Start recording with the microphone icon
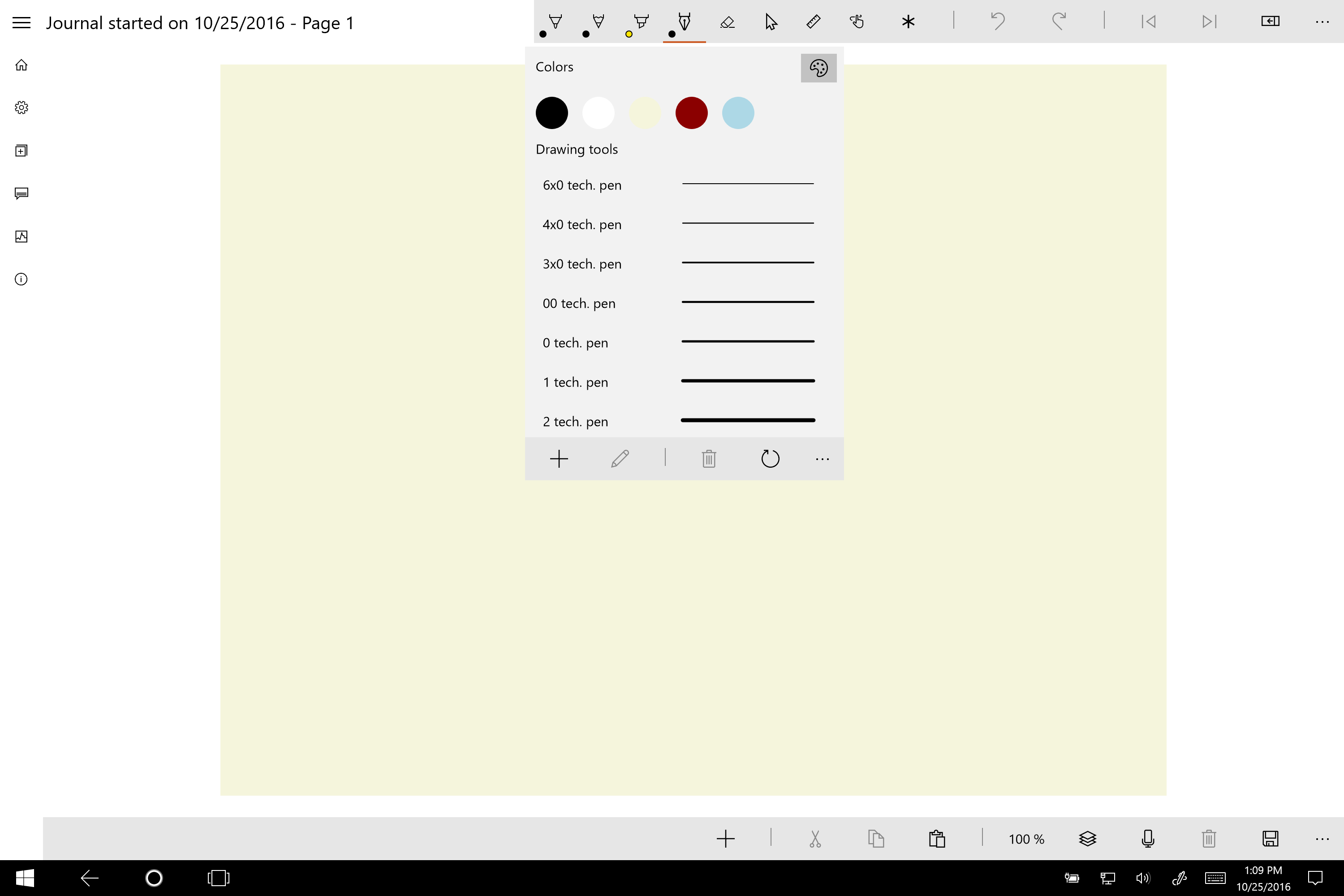1344x896 pixels. click(x=1148, y=838)
